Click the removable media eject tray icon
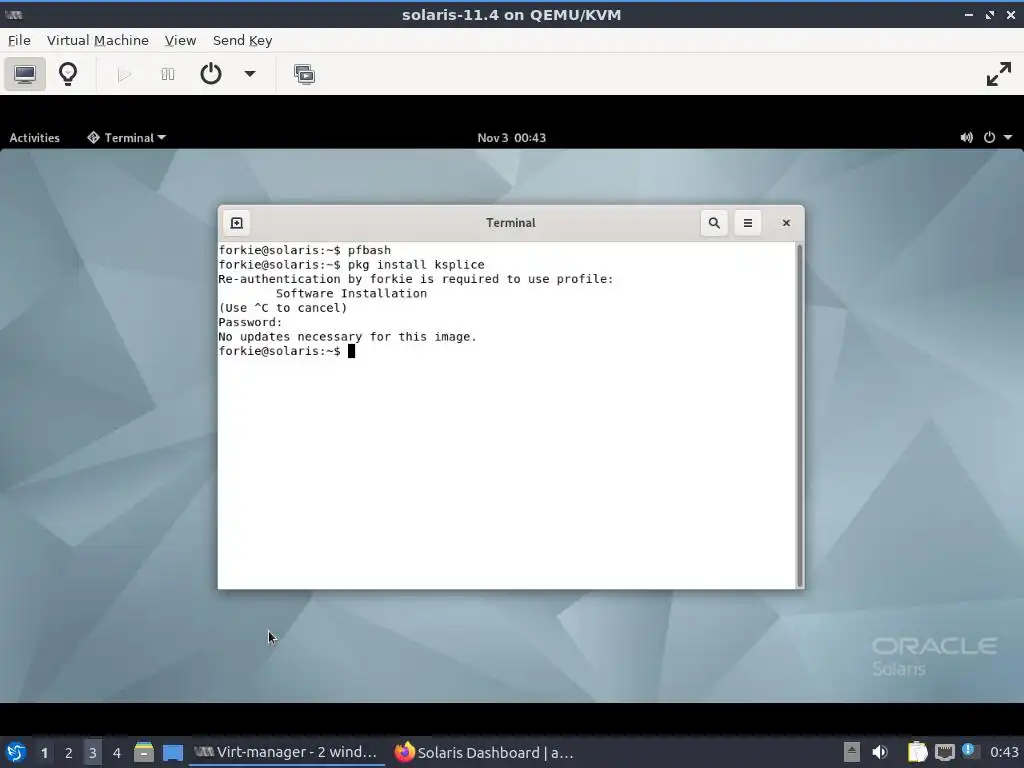Image resolution: width=1024 pixels, height=768 pixels. pyautogui.click(x=851, y=752)
